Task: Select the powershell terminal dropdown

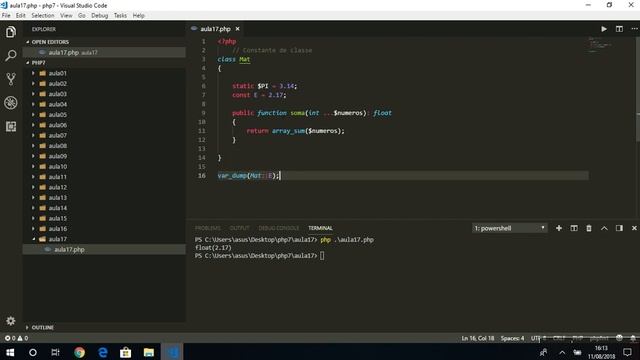Action: point(509,228)
